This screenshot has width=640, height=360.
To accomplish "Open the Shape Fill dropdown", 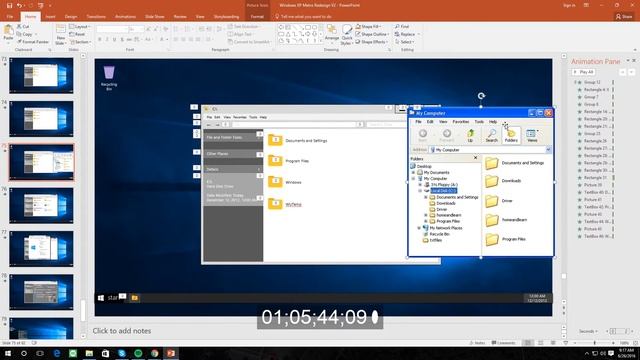I will coord(368,27).
